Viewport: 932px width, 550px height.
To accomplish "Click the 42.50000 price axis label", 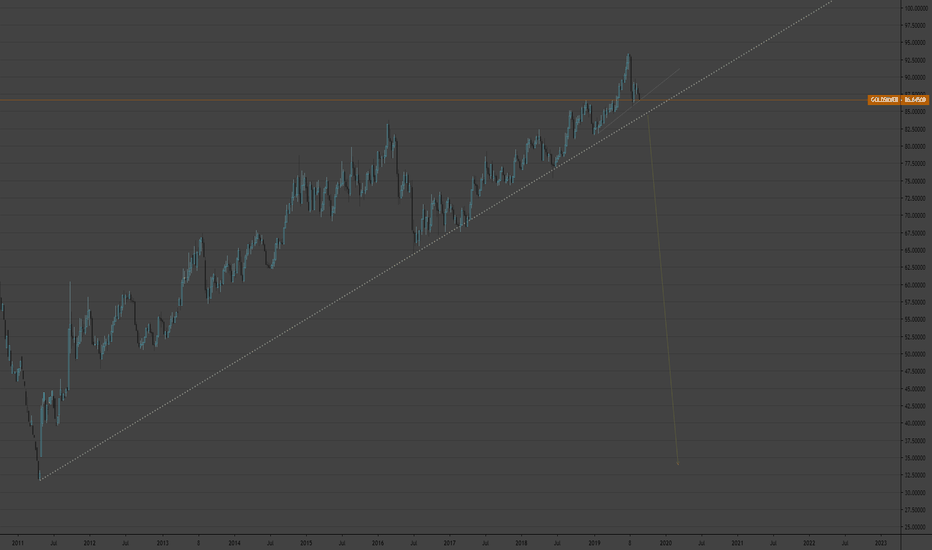I will click(915, 406).
